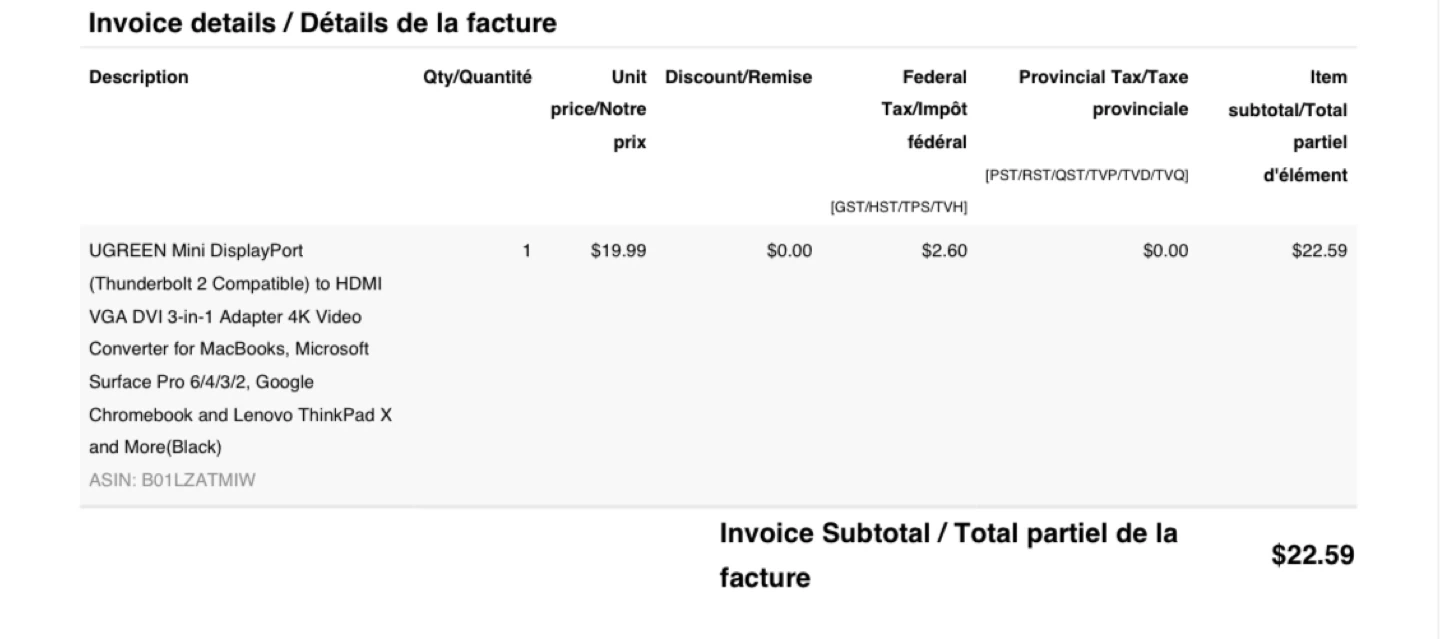Select the Provincial Tax/Taxe provinciale header
This screenshot has width=1440, height=639.
(1103, 93)
